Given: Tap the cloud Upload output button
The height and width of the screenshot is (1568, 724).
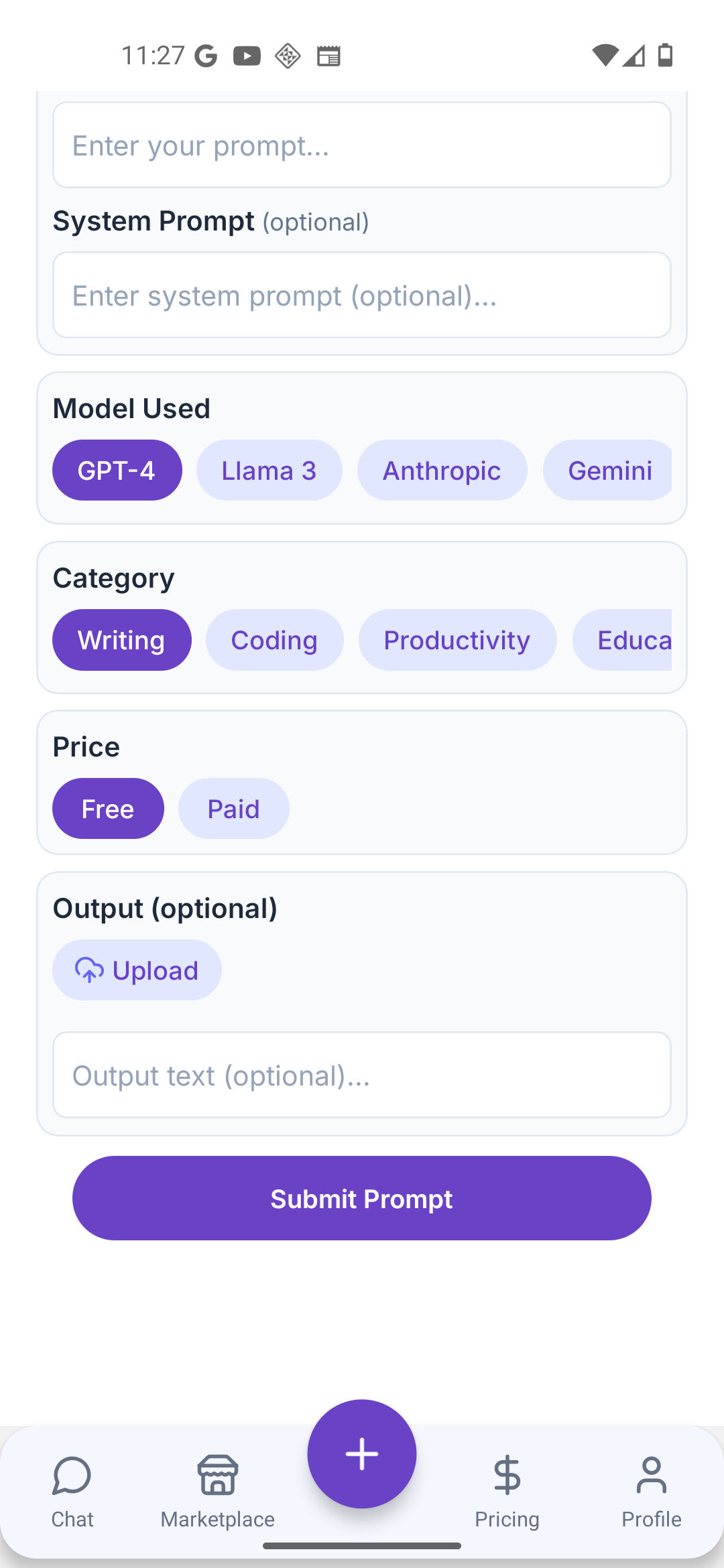Looking at the screenshot, I should point(137,970).
